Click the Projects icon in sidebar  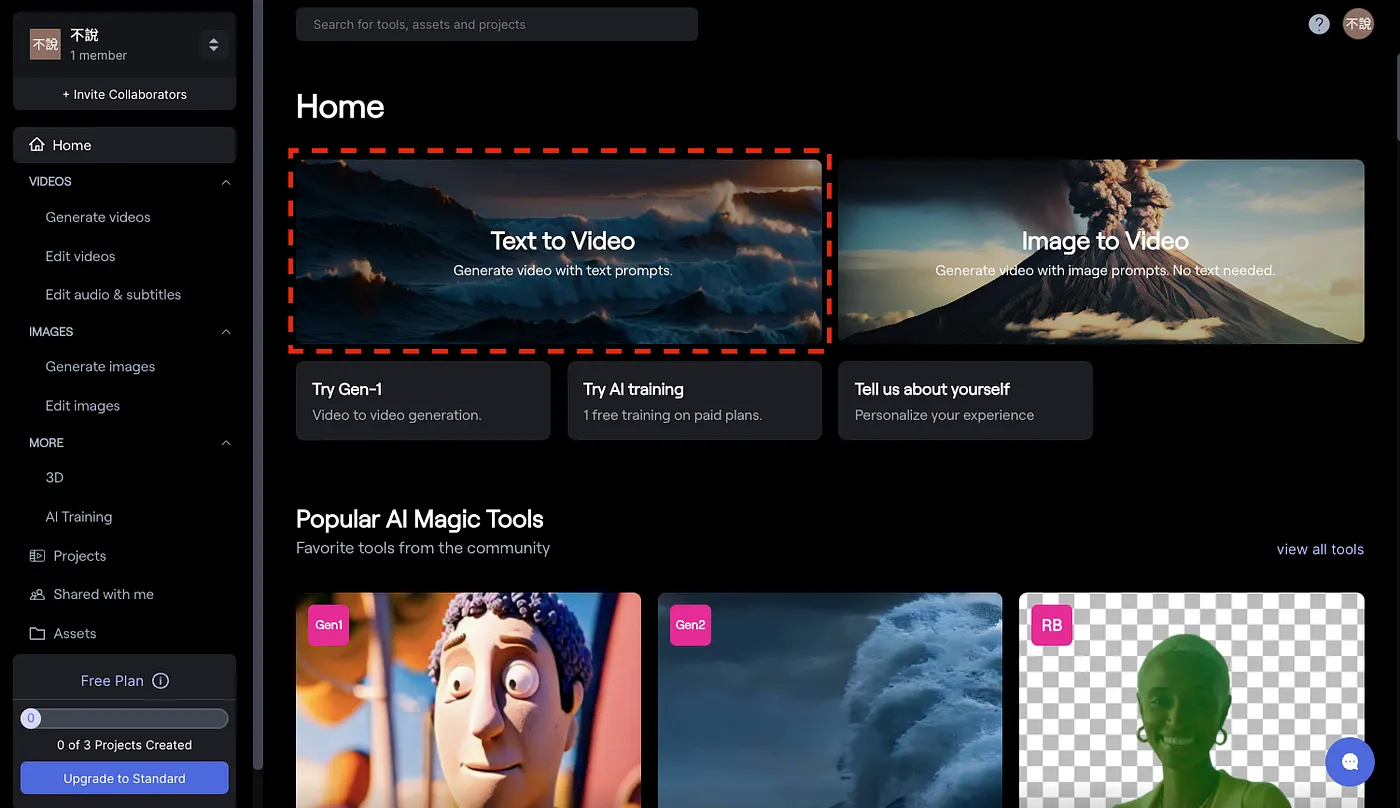37,556
